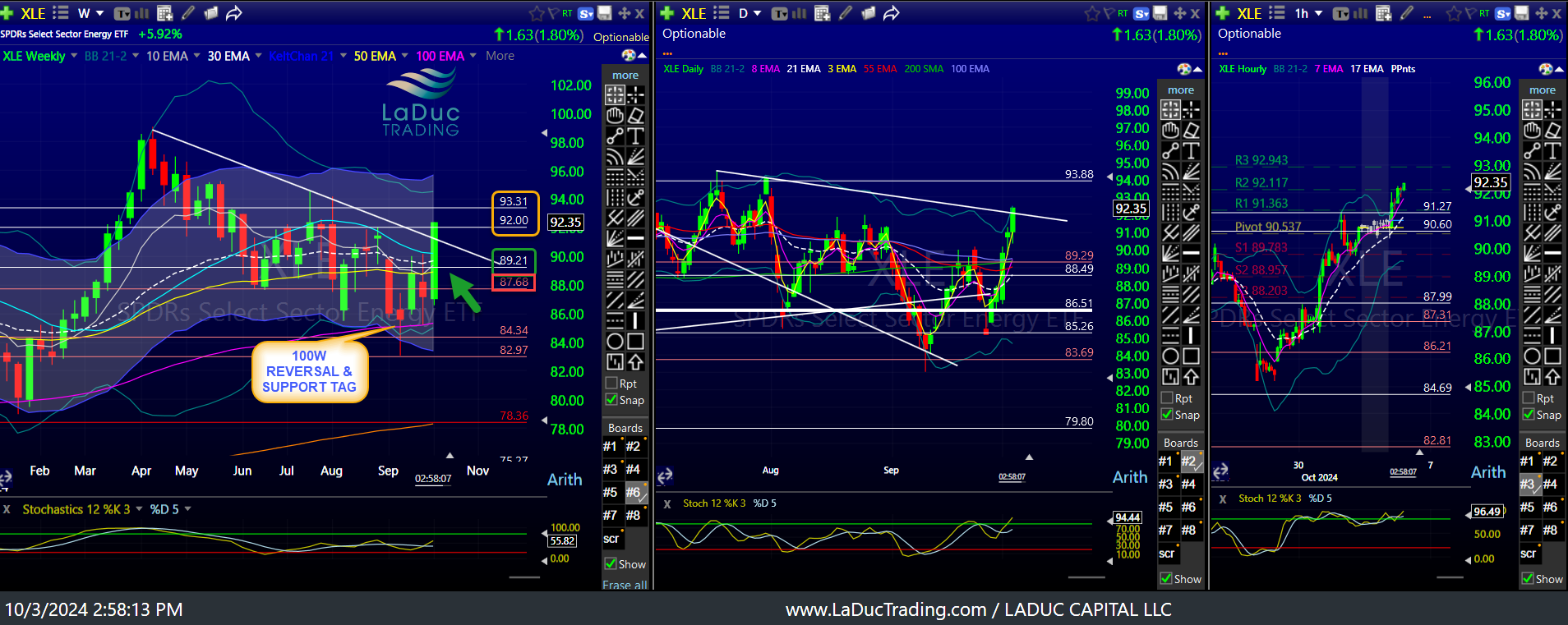Click the Arith scale button in the hourly chart
1568x625 pixels.
coord(1488,472)
